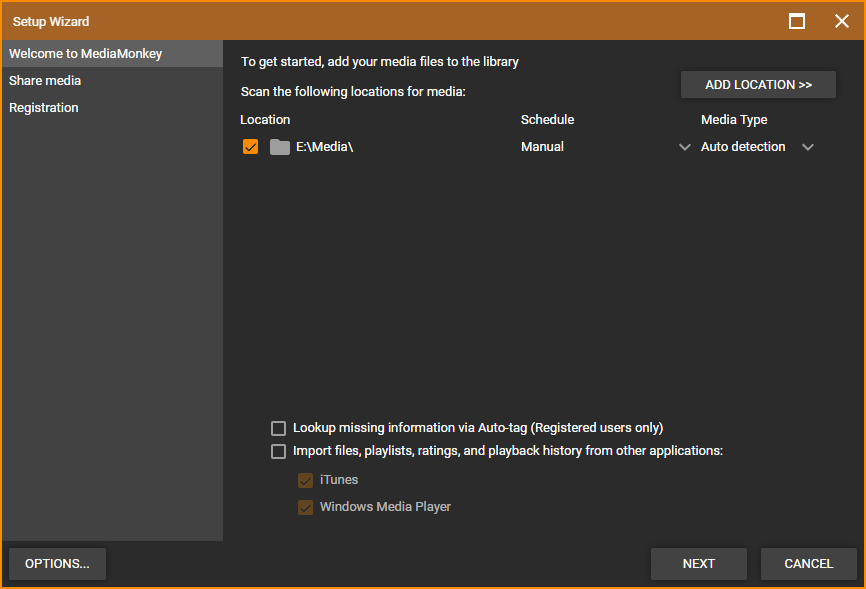Toggle the iTunes import checkbox

305,480
